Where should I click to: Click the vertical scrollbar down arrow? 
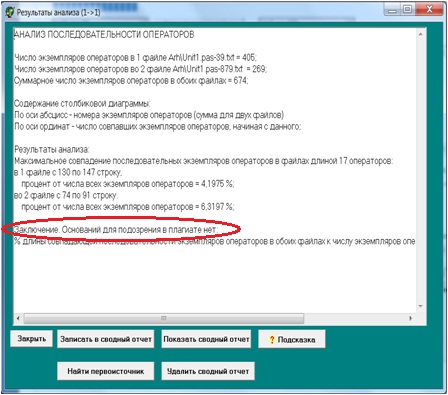coord(420,306)
